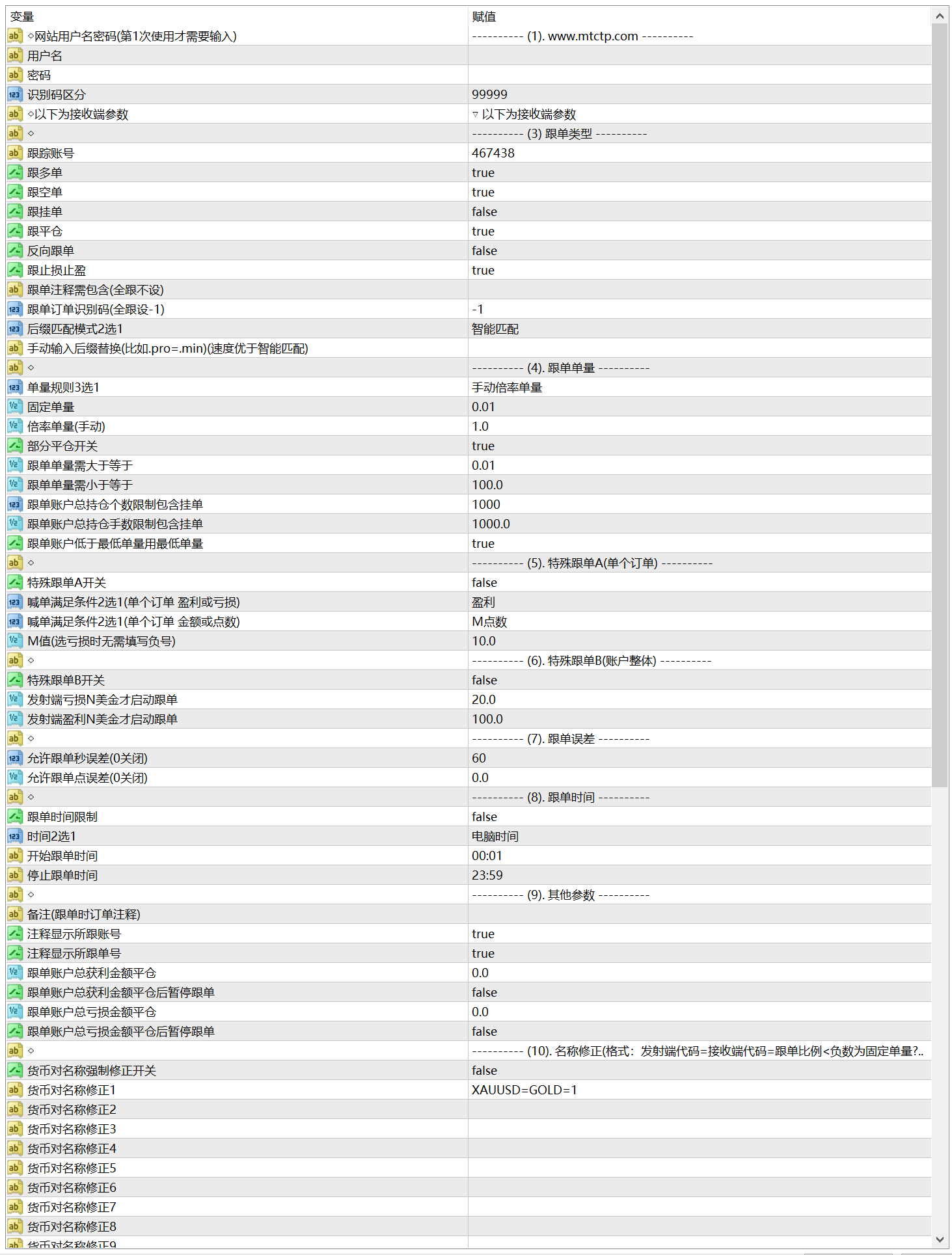Click the integer icon beside 跟单账户总持仓个数限制包含挂单
This screenshot has width=952, height=1255.
(x=14, y=504)
